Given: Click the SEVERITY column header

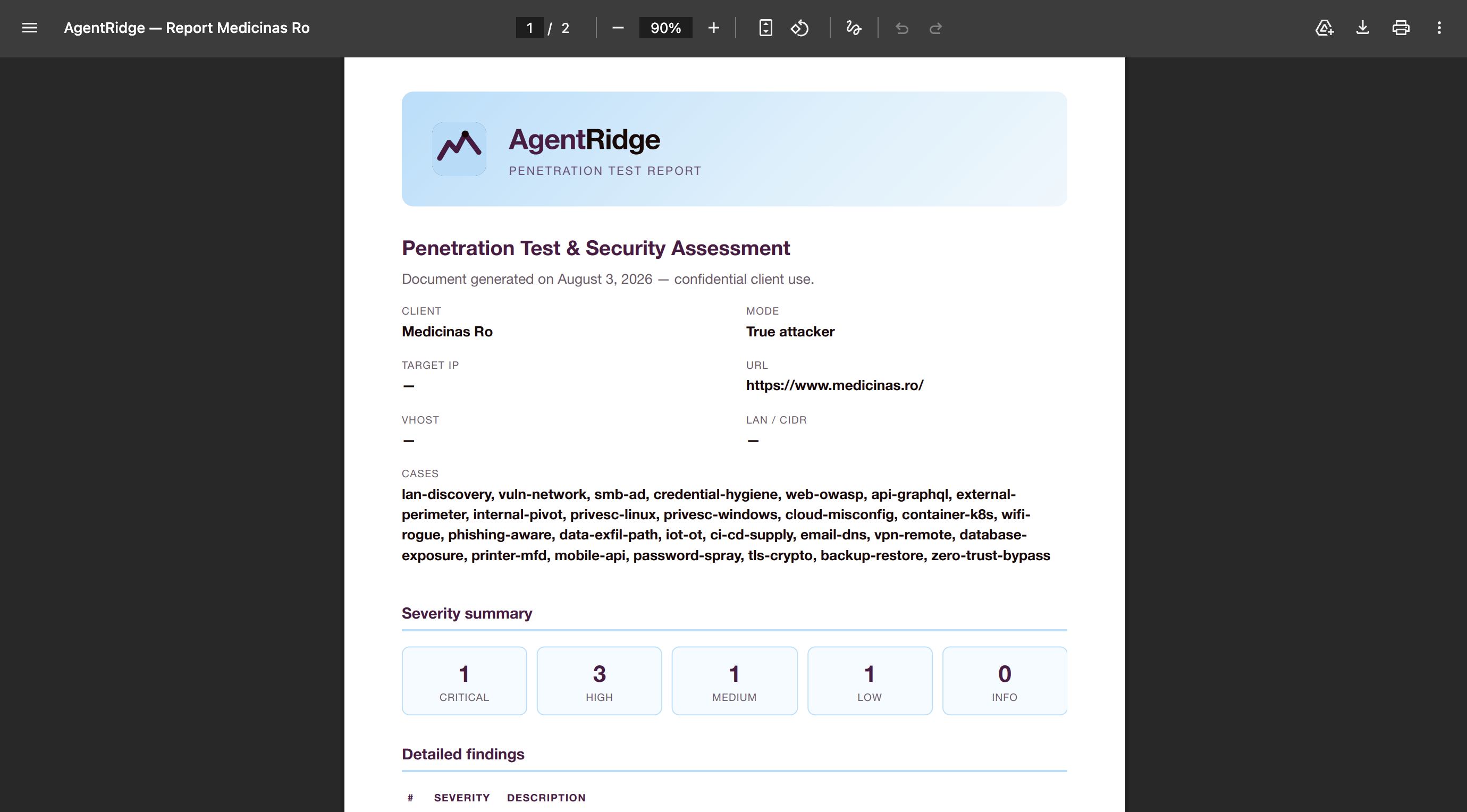Looking at the screenshot, I should [x=462, y=798].
